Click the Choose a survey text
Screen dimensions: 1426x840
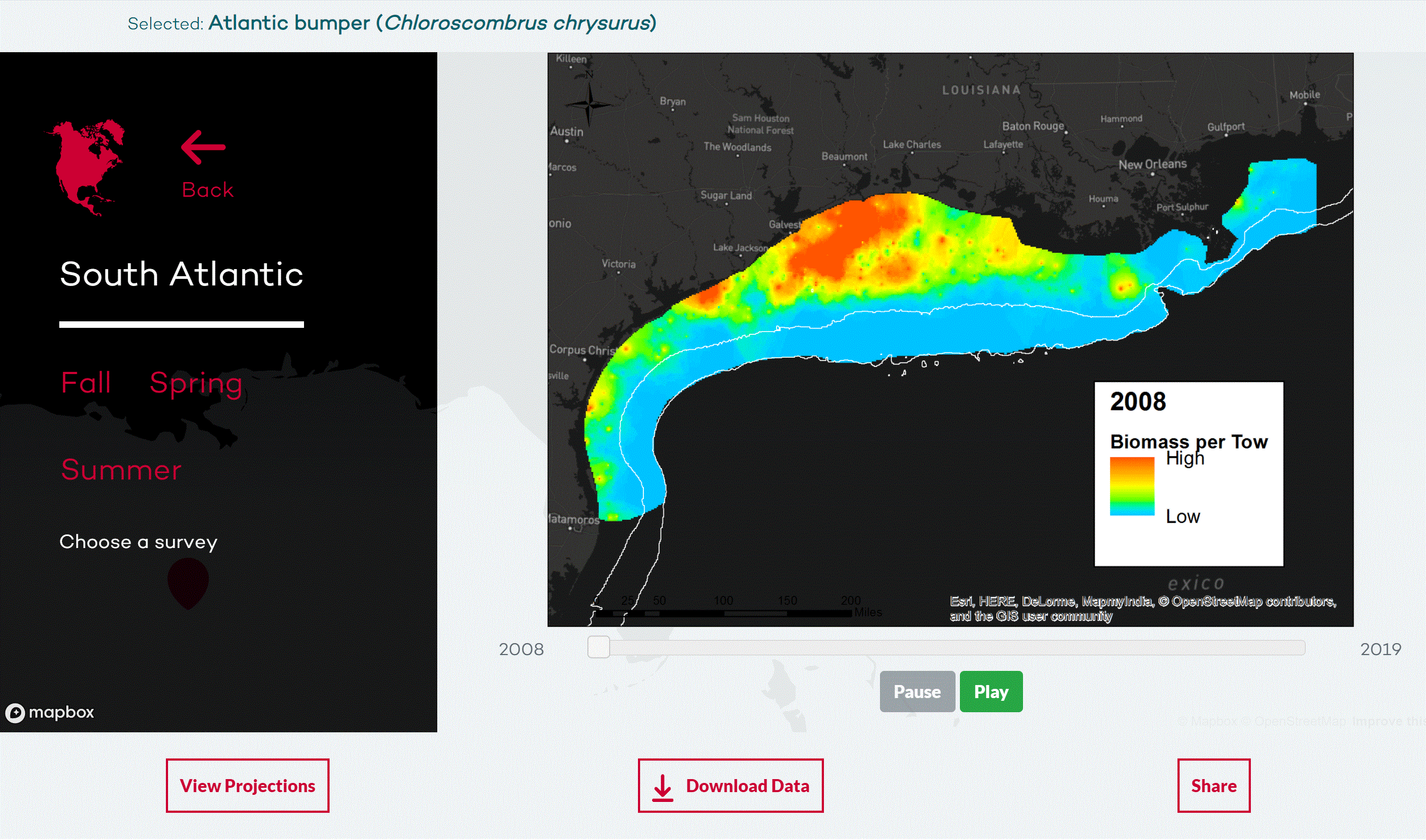139,543
